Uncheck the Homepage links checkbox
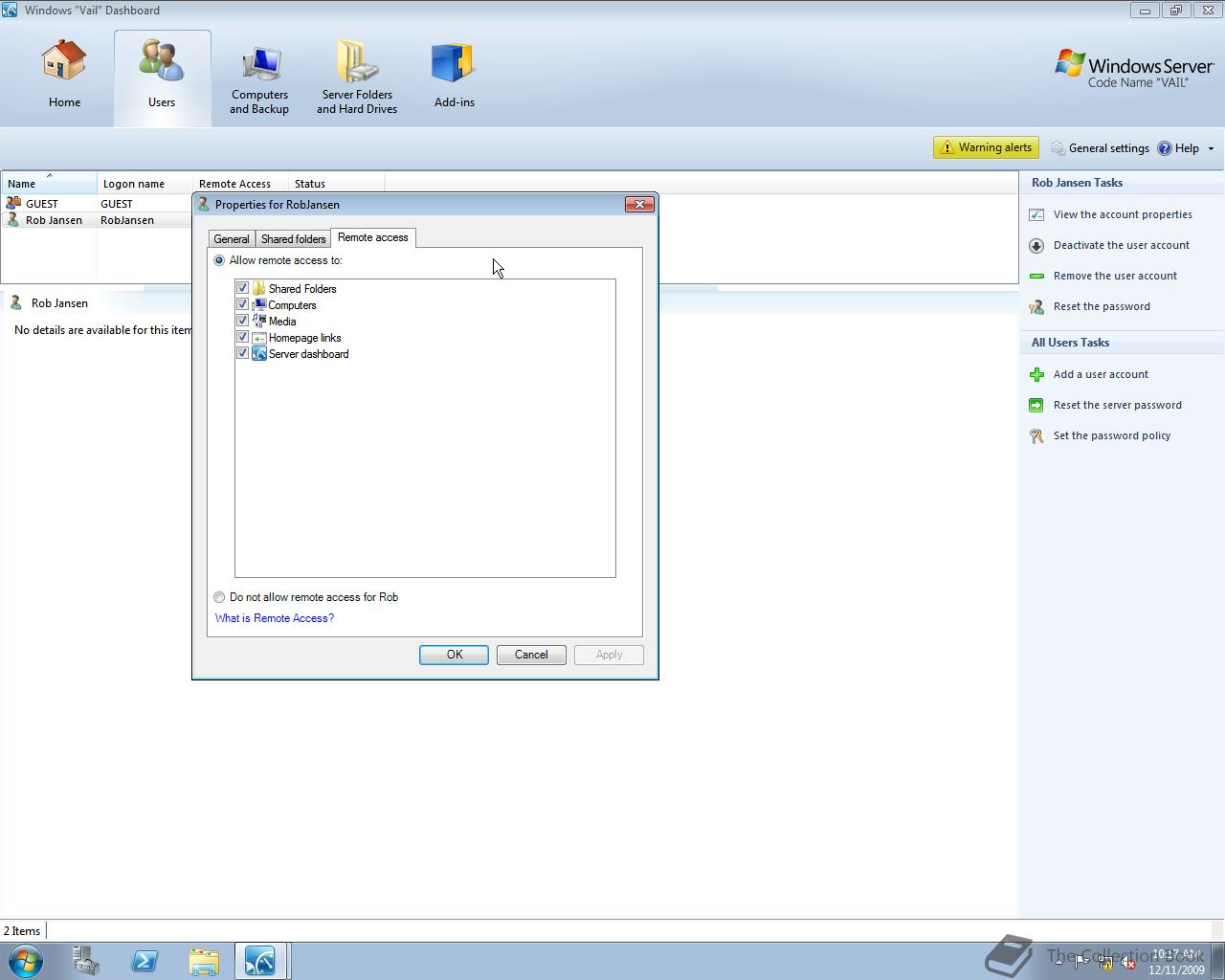 coord(242,337)
